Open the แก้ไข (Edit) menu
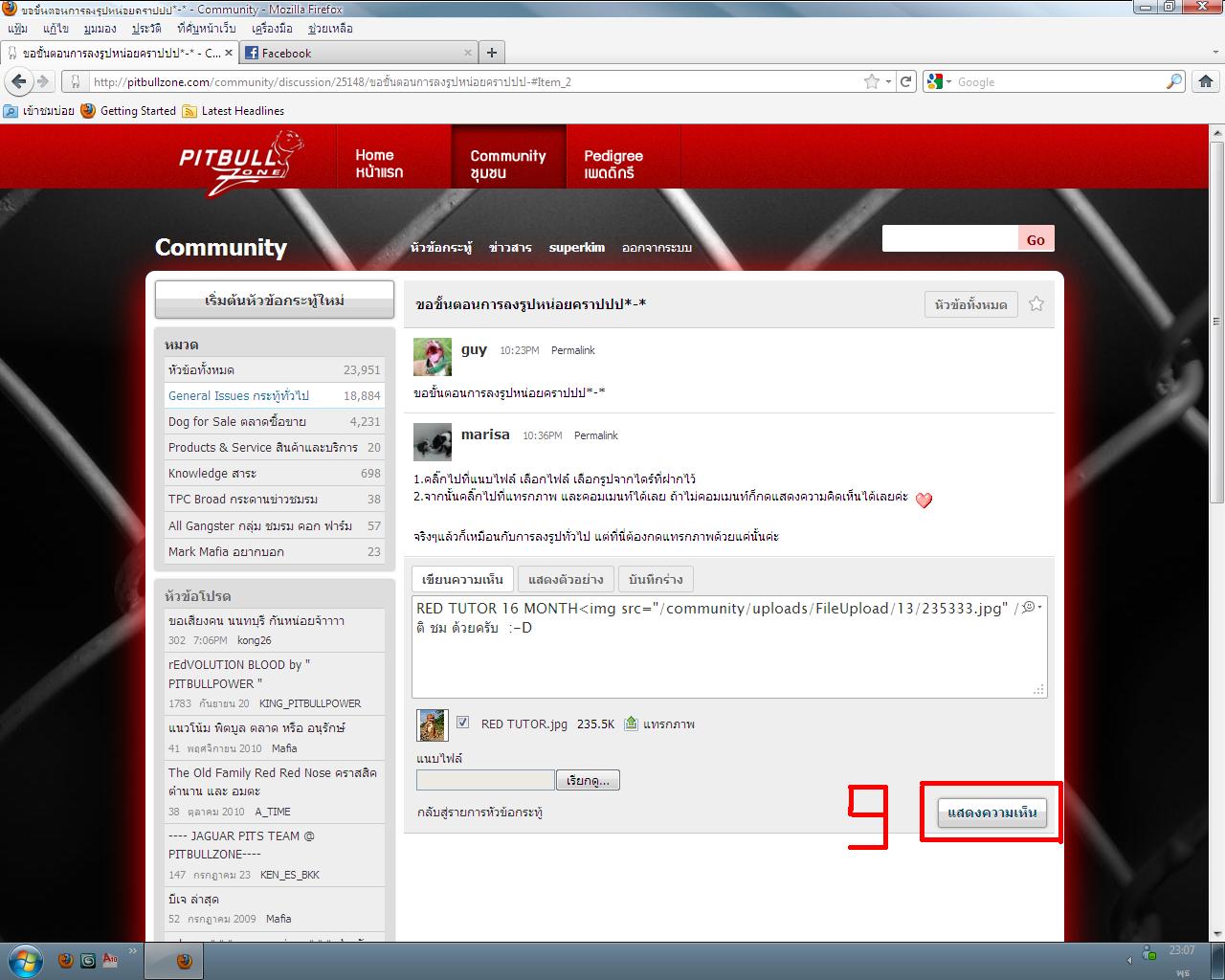1225x980 pixels. pos(56,29)
